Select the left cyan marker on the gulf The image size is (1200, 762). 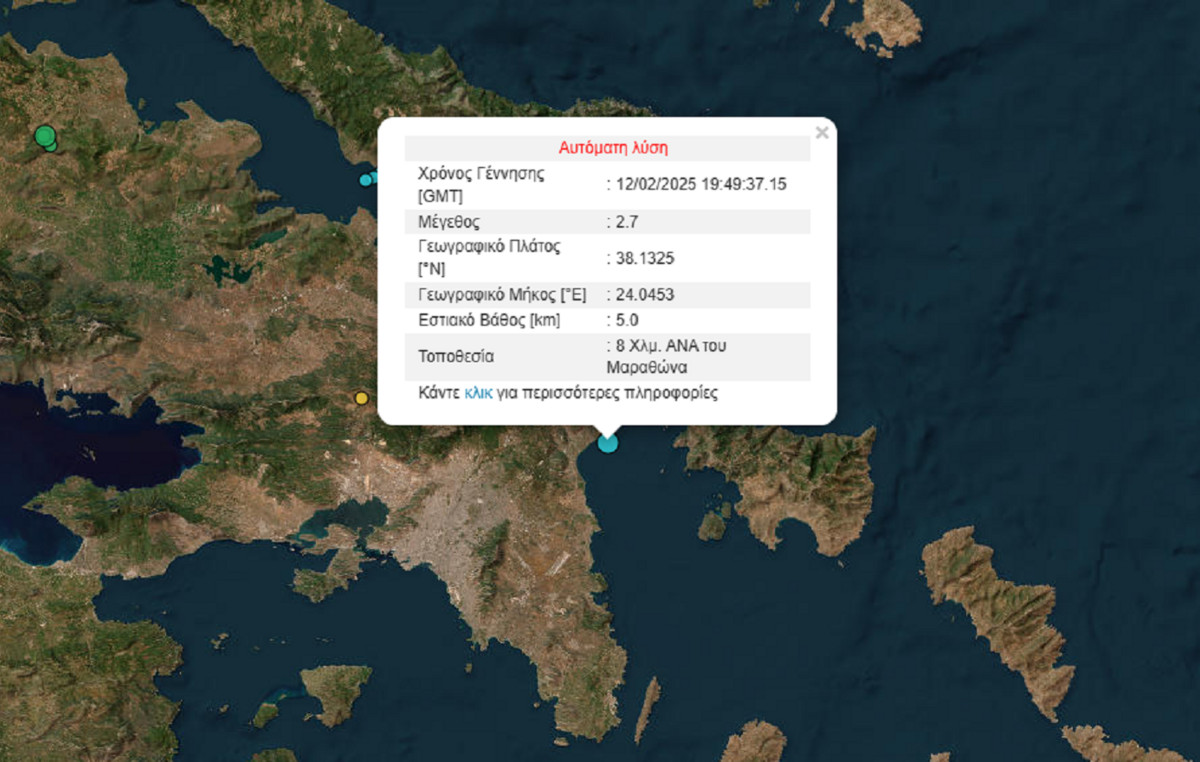coord(366,180)
